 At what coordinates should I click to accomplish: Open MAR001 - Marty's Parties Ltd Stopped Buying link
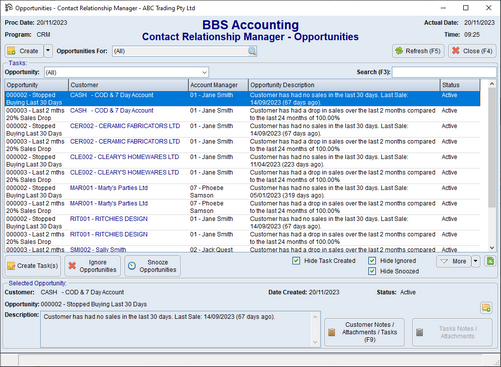tap(109, 188)
